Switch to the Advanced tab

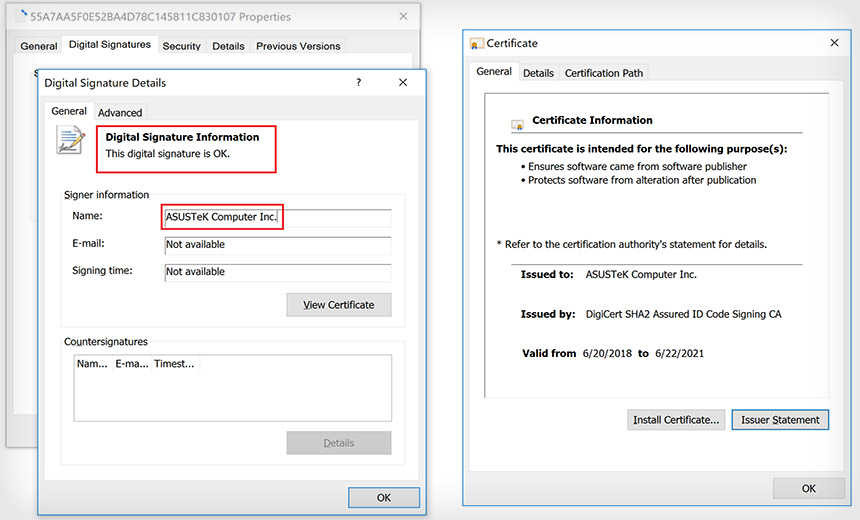pos(120,112)
